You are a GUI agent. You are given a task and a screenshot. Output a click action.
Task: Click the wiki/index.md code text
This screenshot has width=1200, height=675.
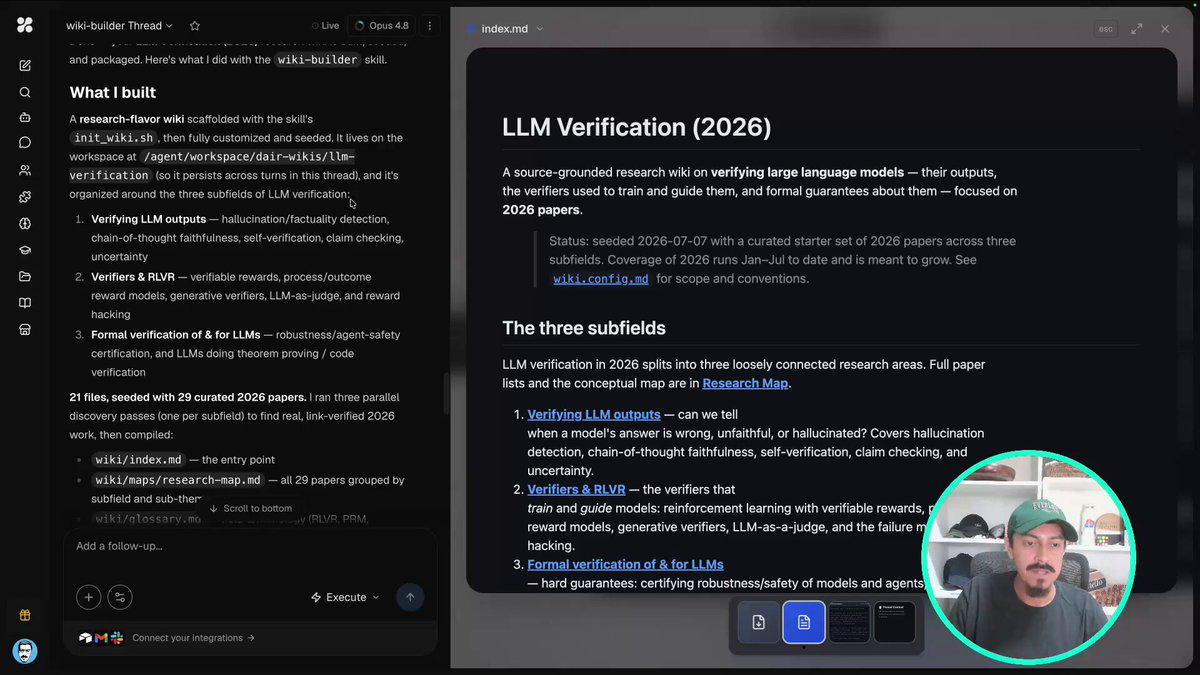[x=139, y=460]
